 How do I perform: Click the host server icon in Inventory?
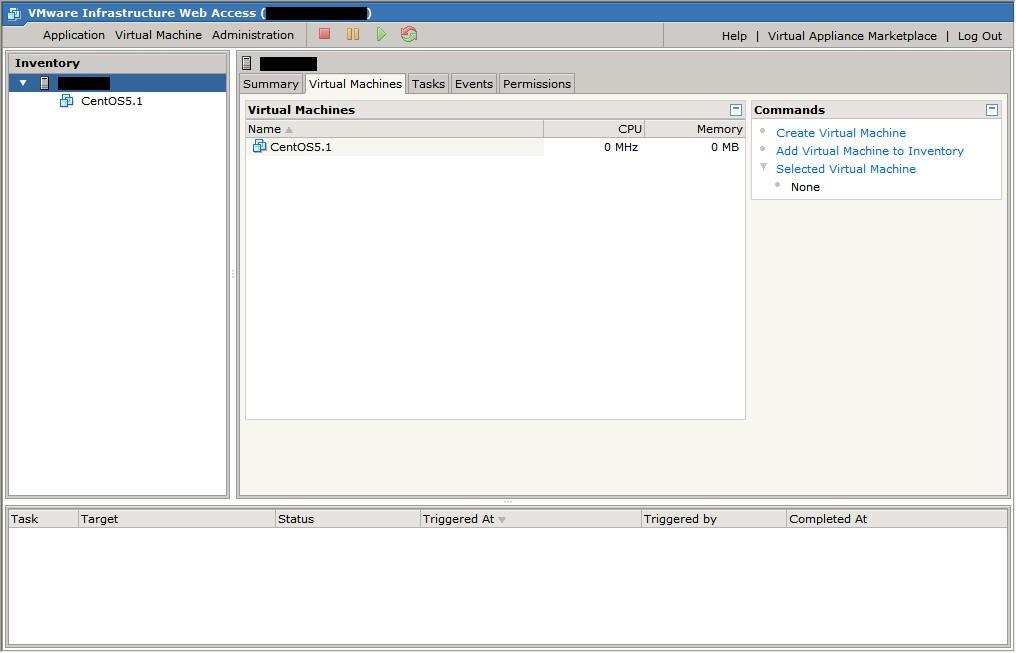pos(44,83)
